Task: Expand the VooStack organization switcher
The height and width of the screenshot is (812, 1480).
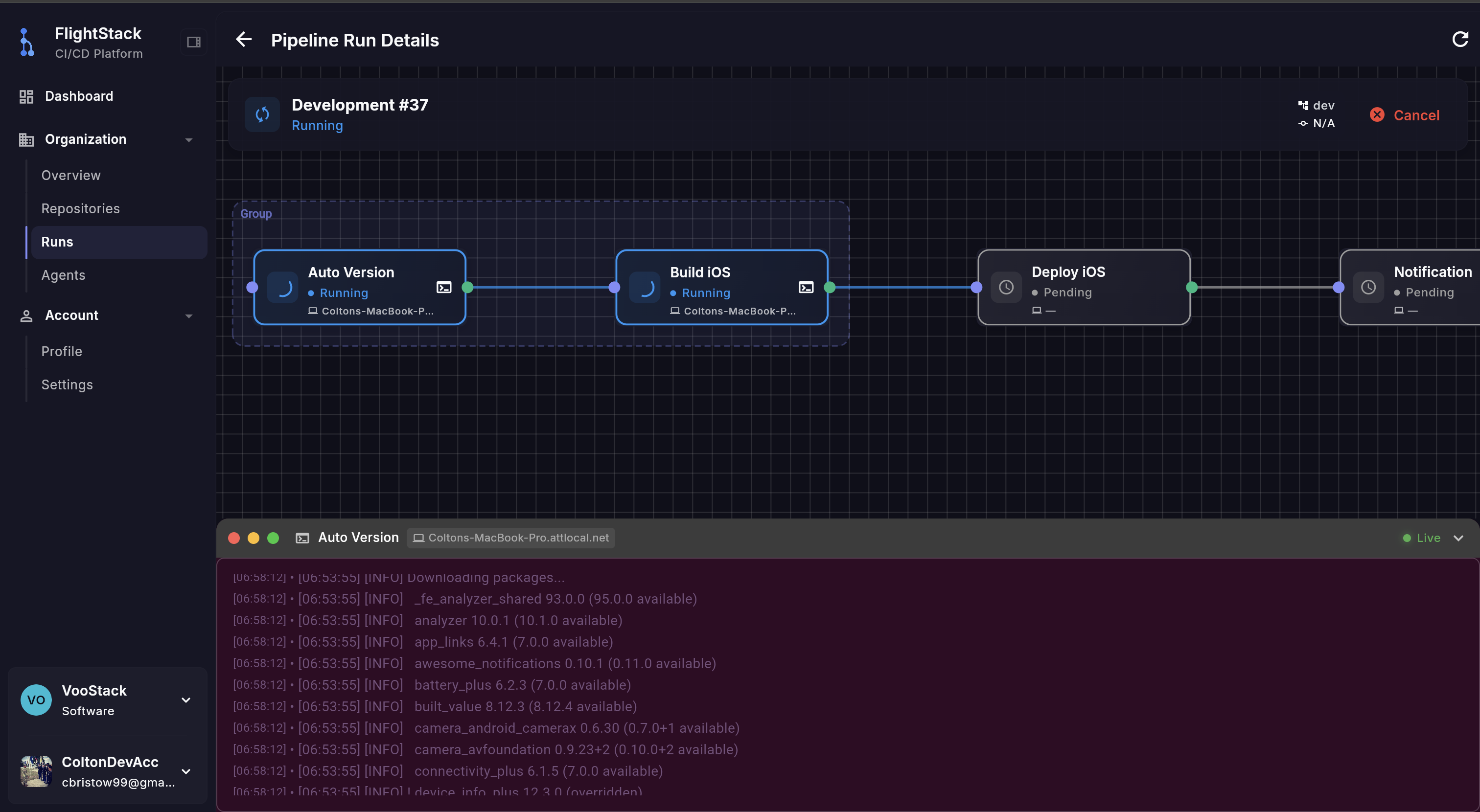Action: click(185, 699)
